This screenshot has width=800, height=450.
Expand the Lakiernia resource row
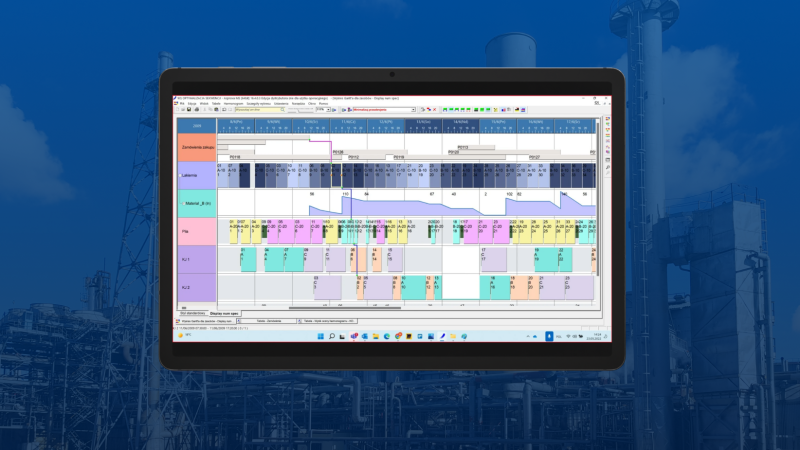coord(179,175)
